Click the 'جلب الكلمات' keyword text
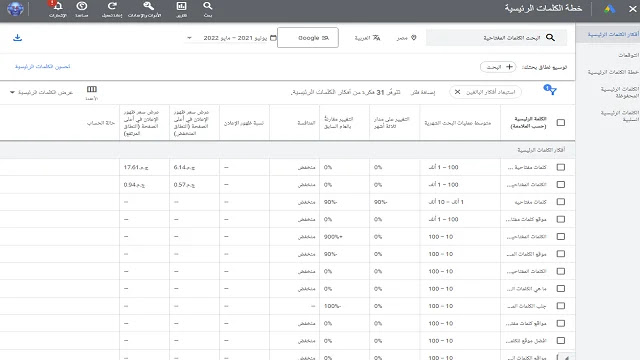 526,306
